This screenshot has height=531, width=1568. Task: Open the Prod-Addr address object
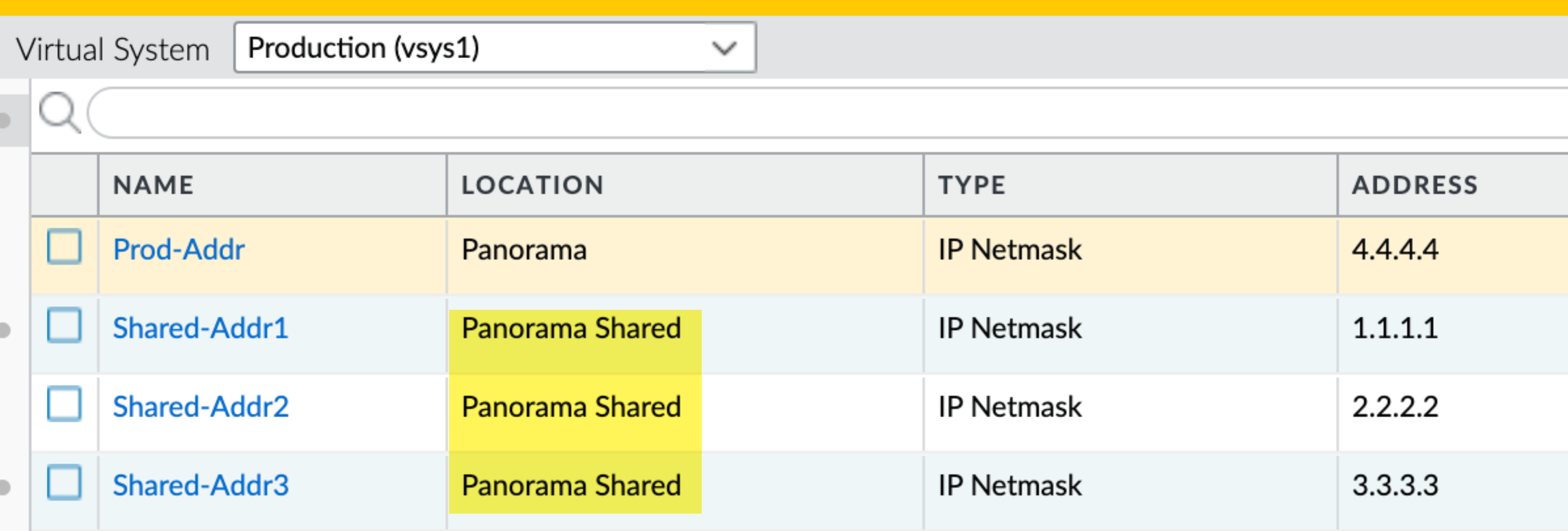tap(179, 250)
